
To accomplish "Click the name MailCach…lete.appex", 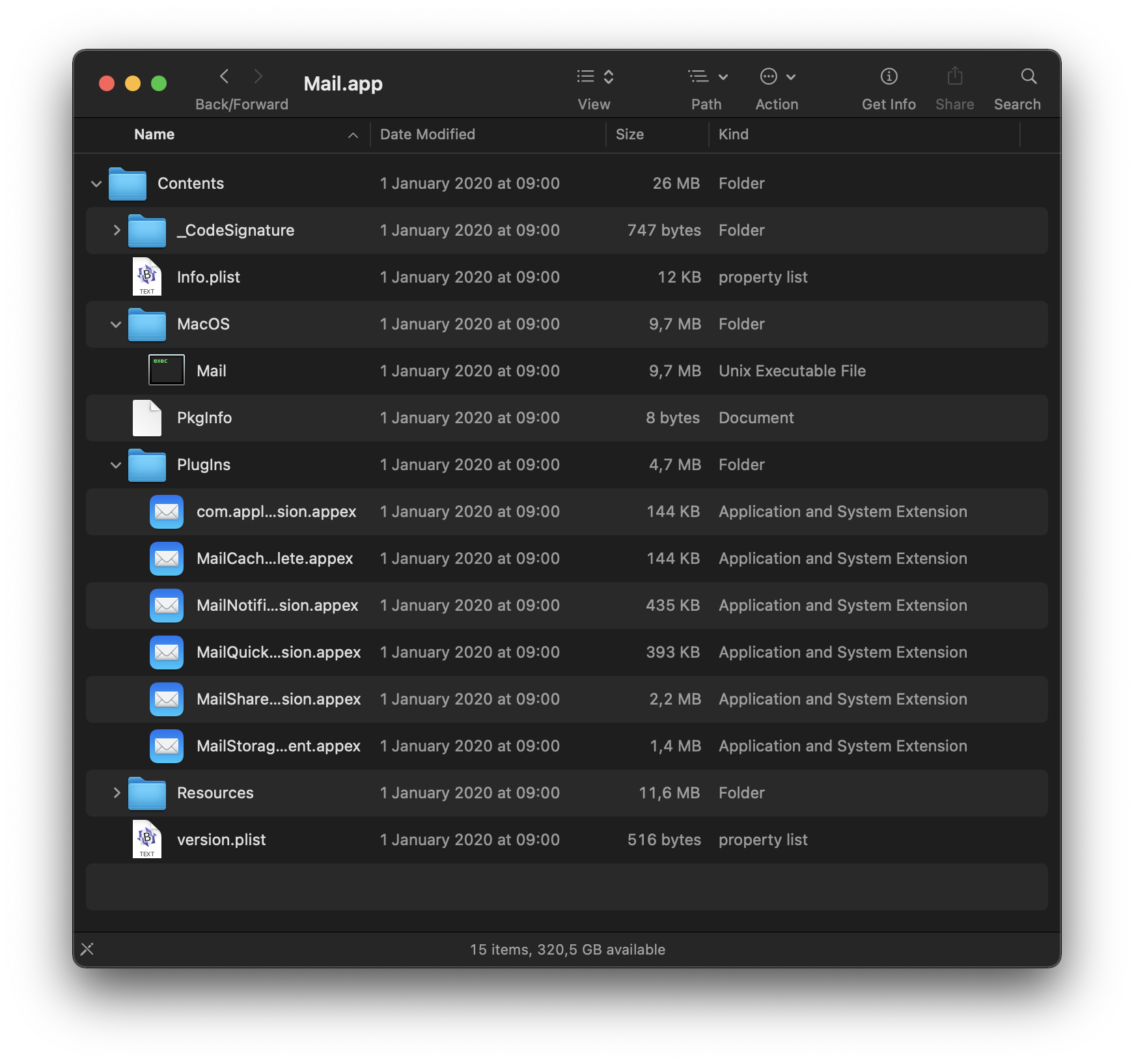I will [275, 559].
